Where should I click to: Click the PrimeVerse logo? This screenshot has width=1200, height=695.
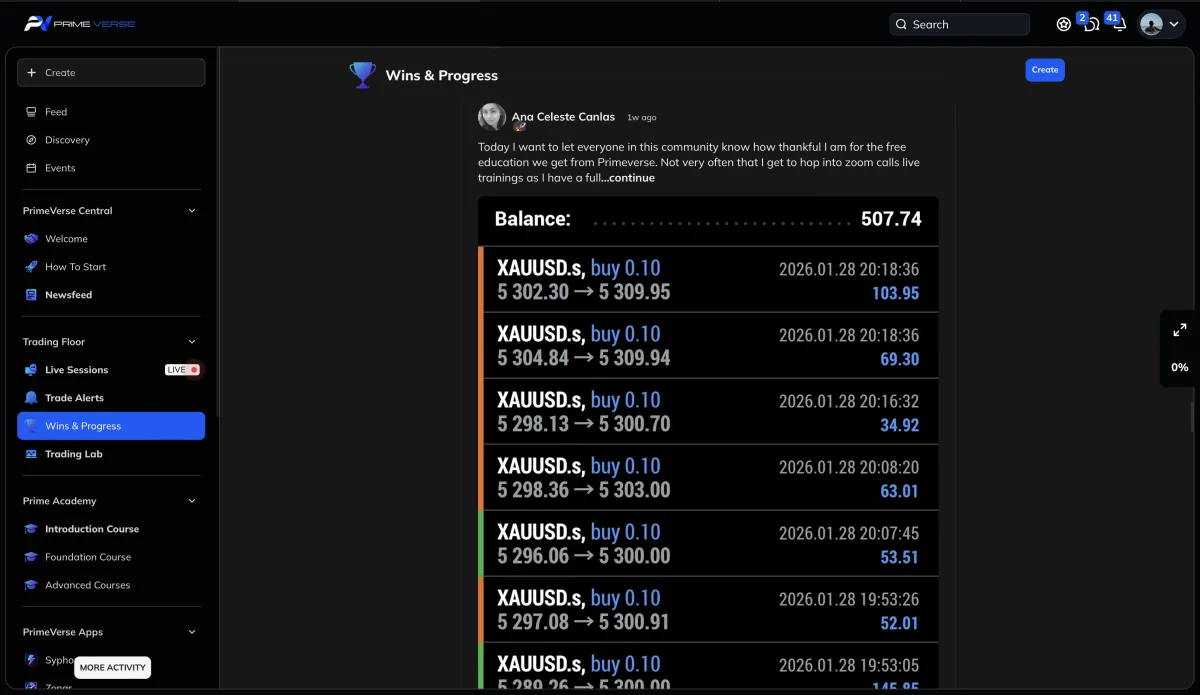coord(80,23)
